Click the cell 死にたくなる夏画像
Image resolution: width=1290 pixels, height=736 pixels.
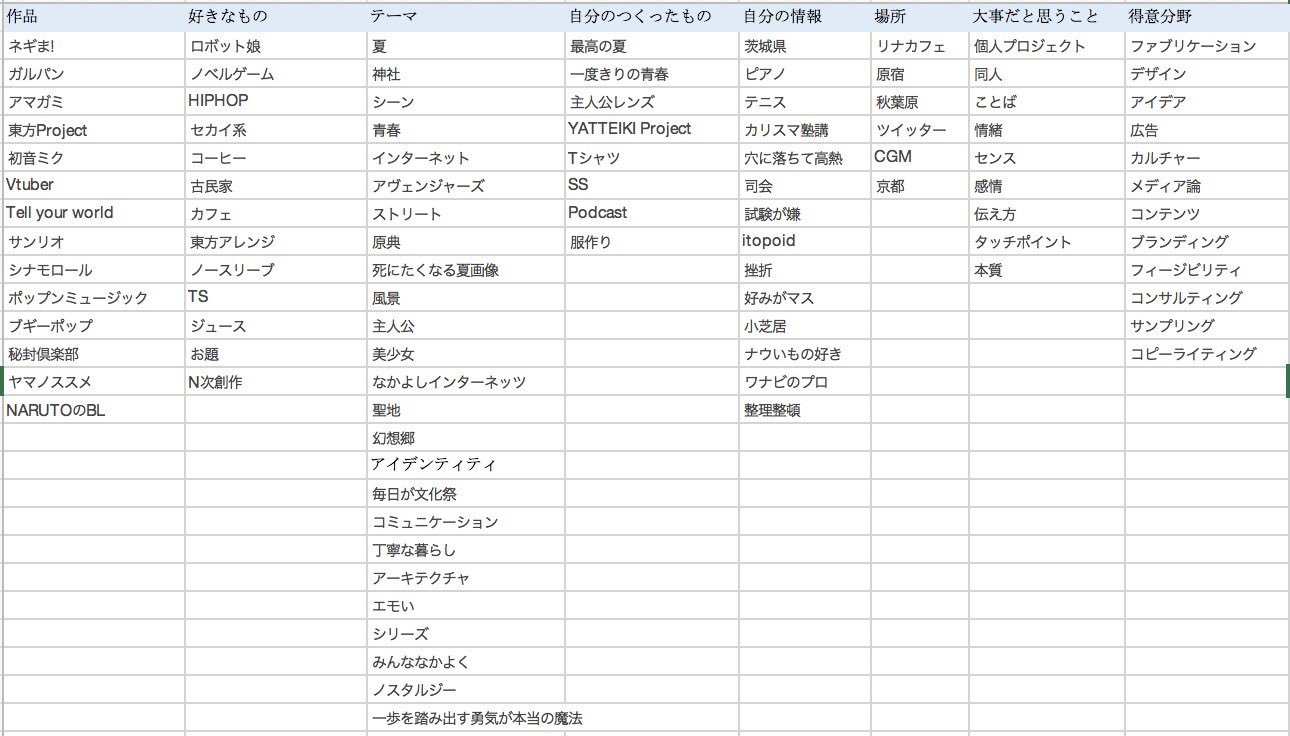tap(465, 270)
